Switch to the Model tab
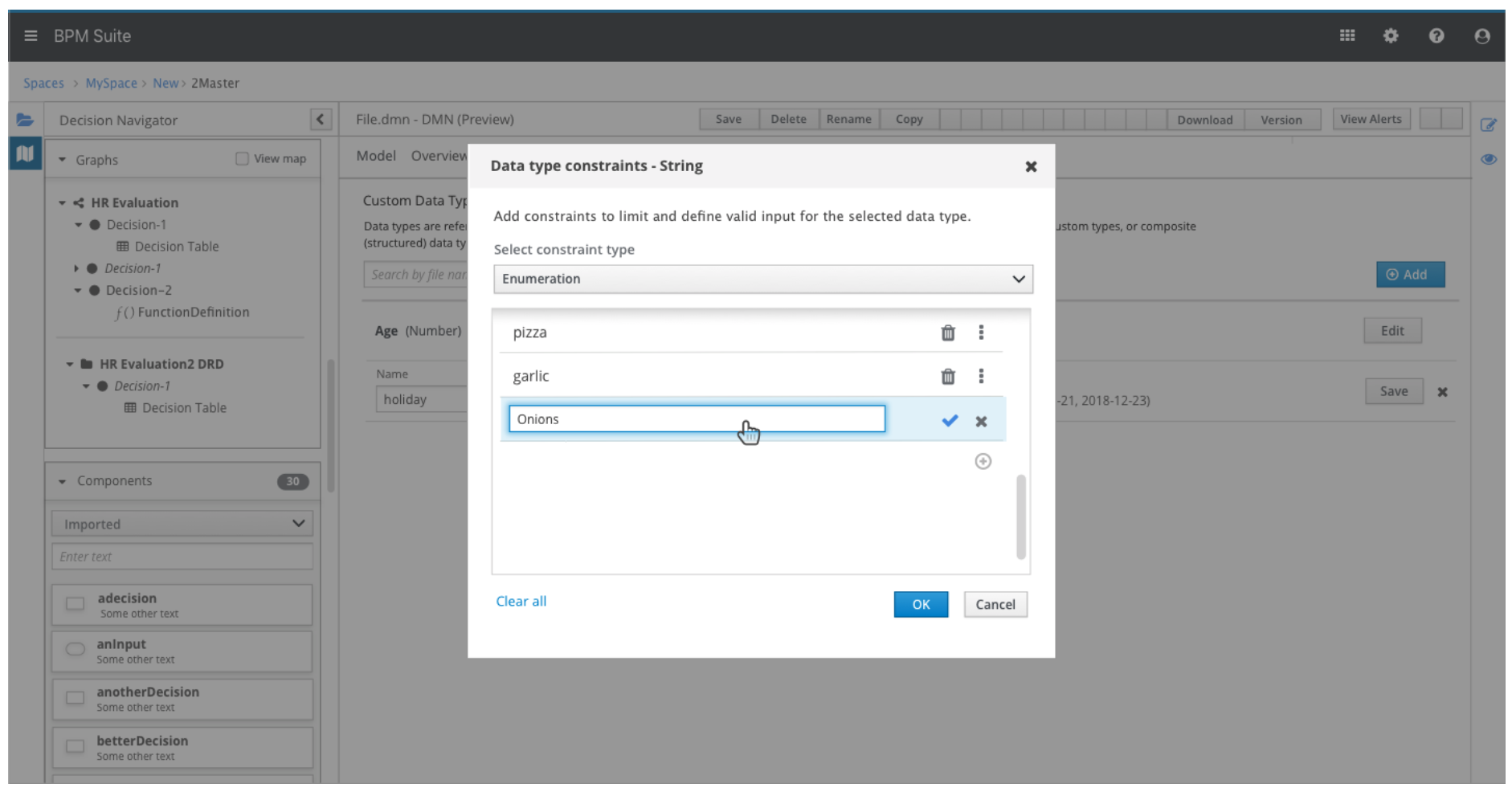The width and height of the screenshot is (1512, 792). [376, 156]
